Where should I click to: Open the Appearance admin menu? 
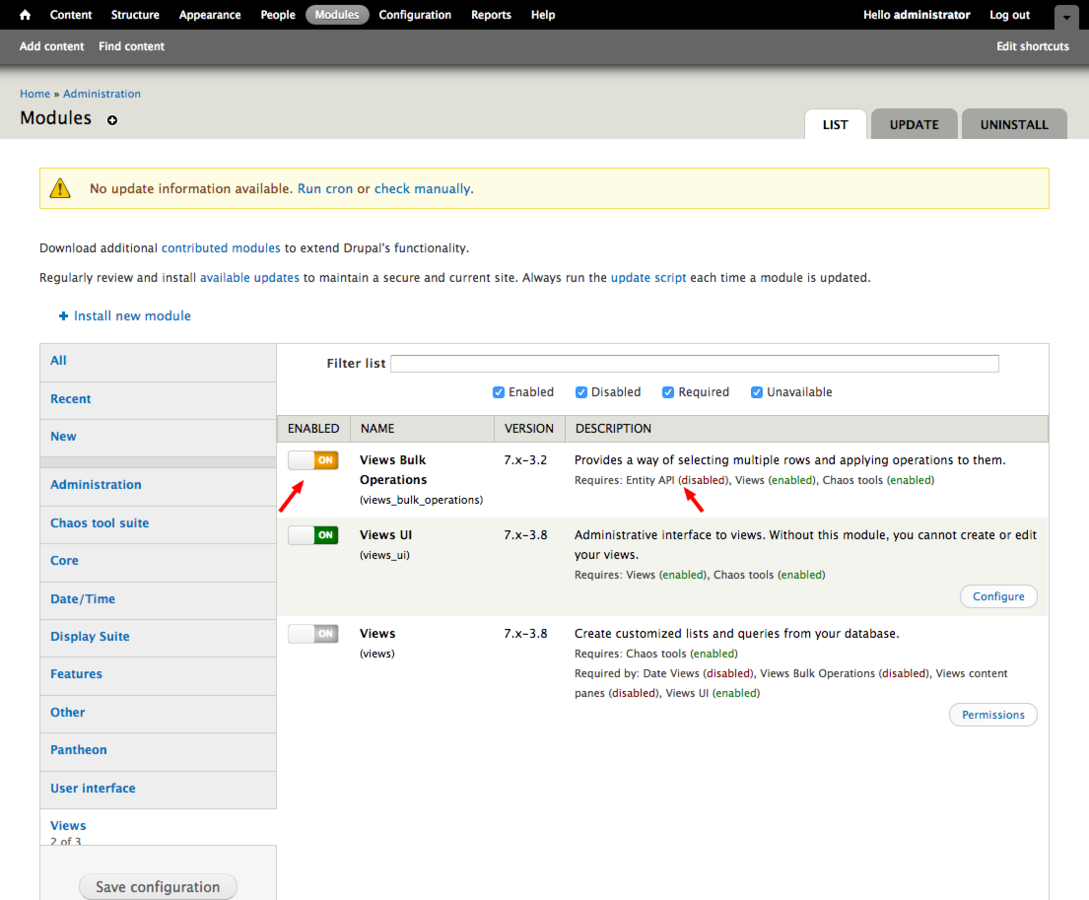tap(210, 15)
